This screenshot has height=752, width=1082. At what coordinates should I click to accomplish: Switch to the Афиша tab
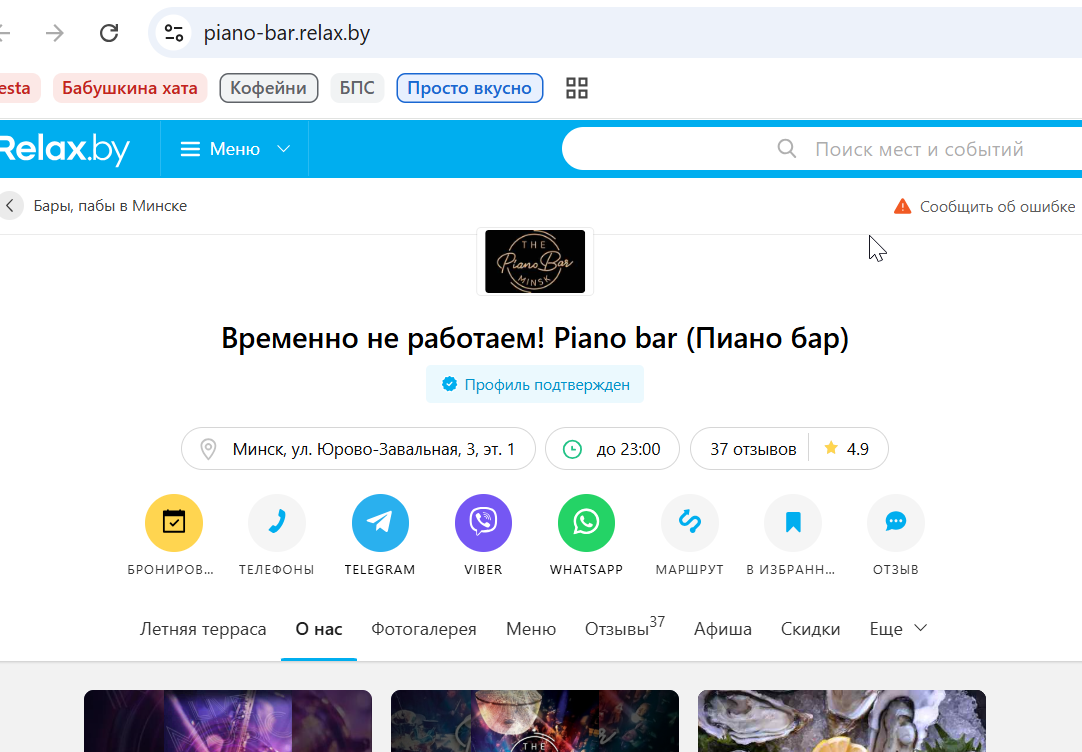tap(722, 629)
